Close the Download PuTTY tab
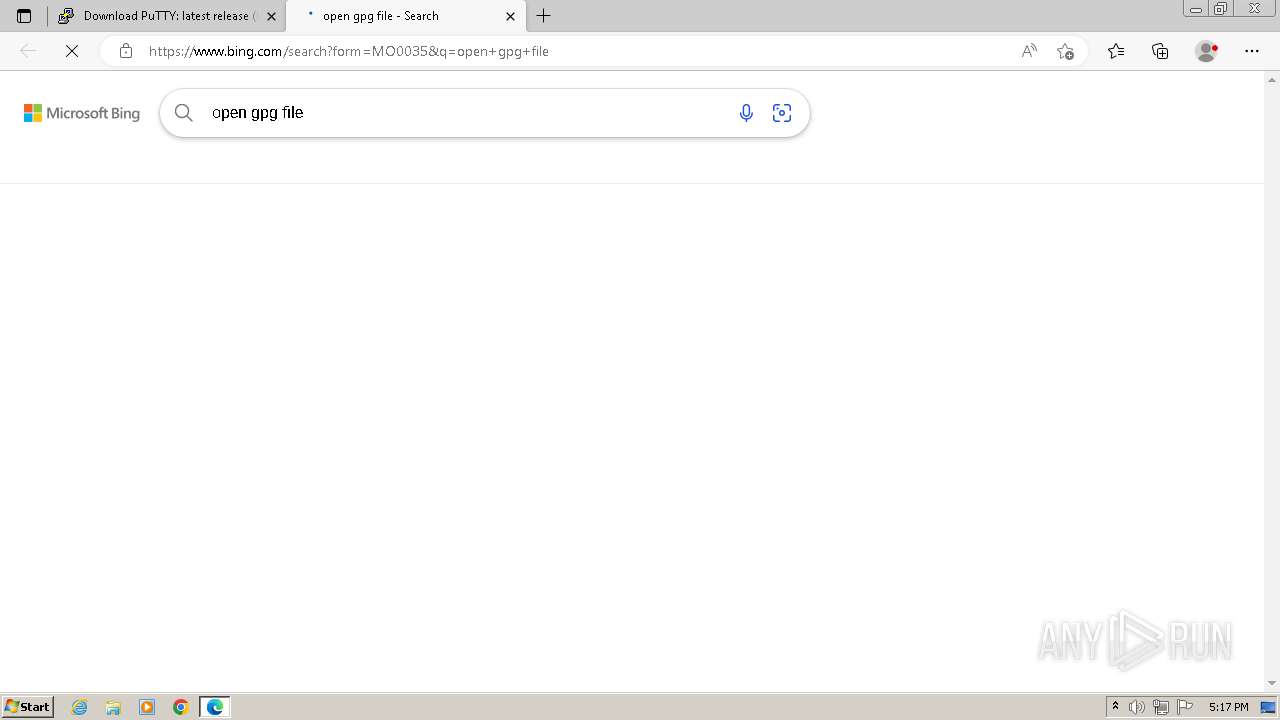Screen dimensions: 1280x720 [271, 16]
